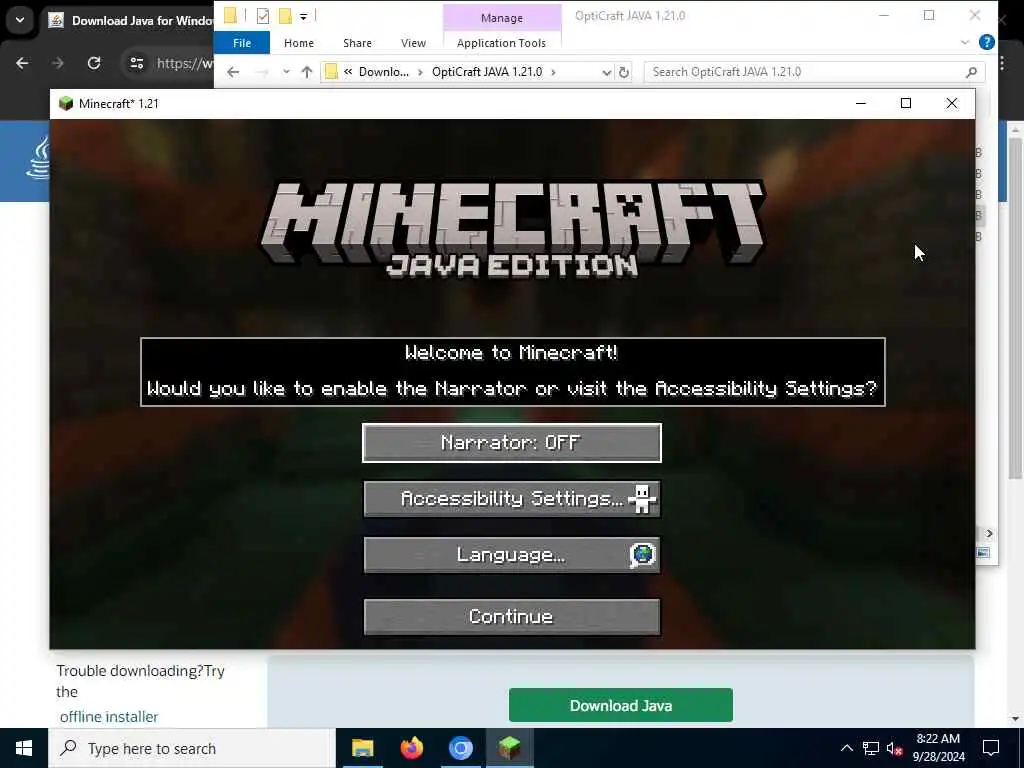The height and width of the screenshot is (768, 1024).
Task: Open File Explorer help icon
Action: pyautogui.click(x=986, y=42)
